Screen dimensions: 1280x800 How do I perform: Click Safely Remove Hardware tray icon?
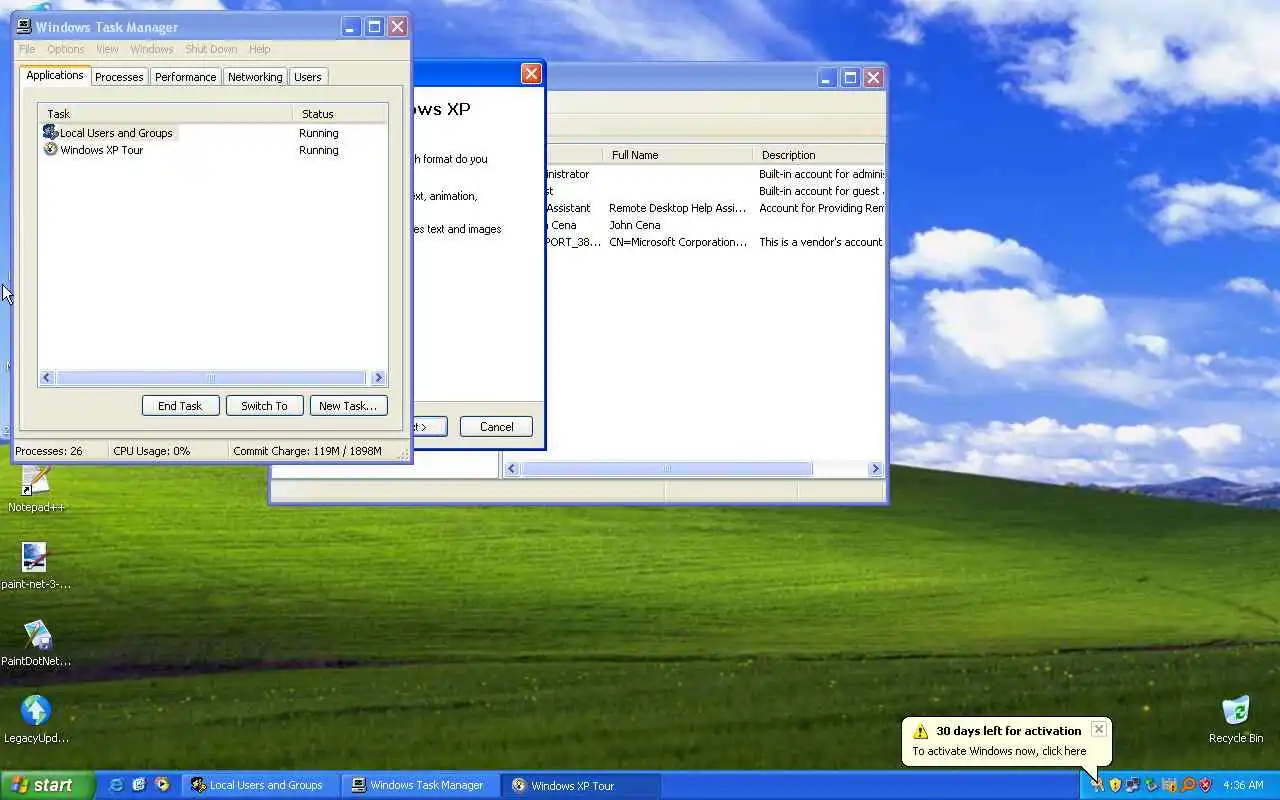click(1151, 785)
